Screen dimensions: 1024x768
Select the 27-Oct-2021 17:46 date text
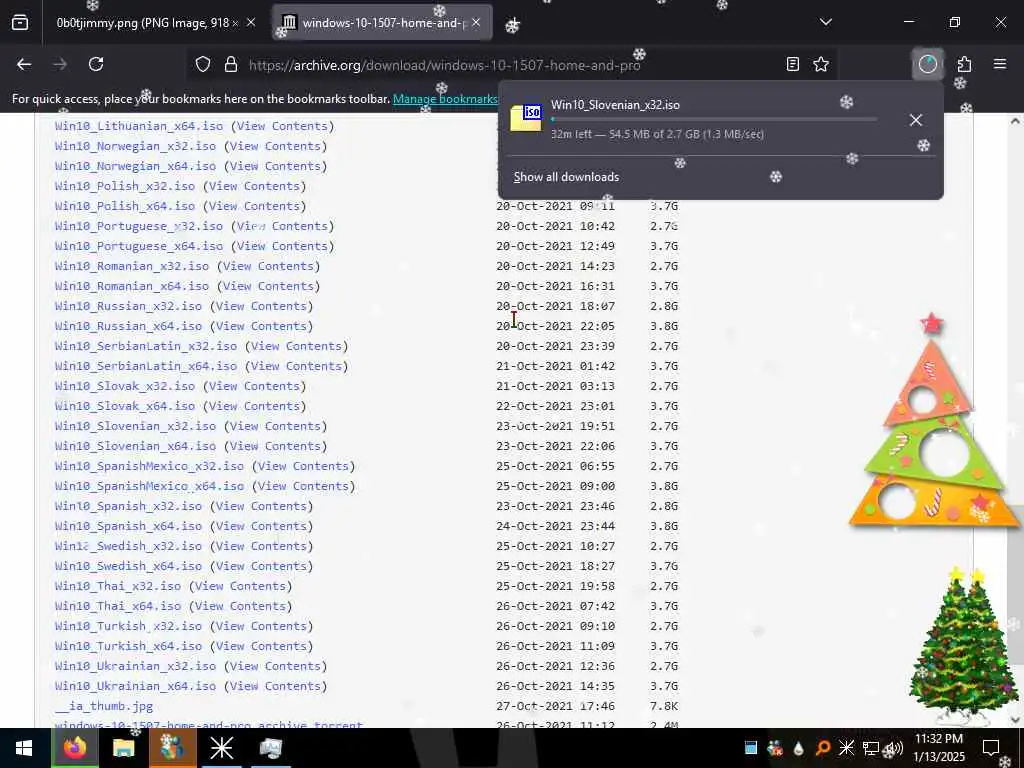pos(555,706)
